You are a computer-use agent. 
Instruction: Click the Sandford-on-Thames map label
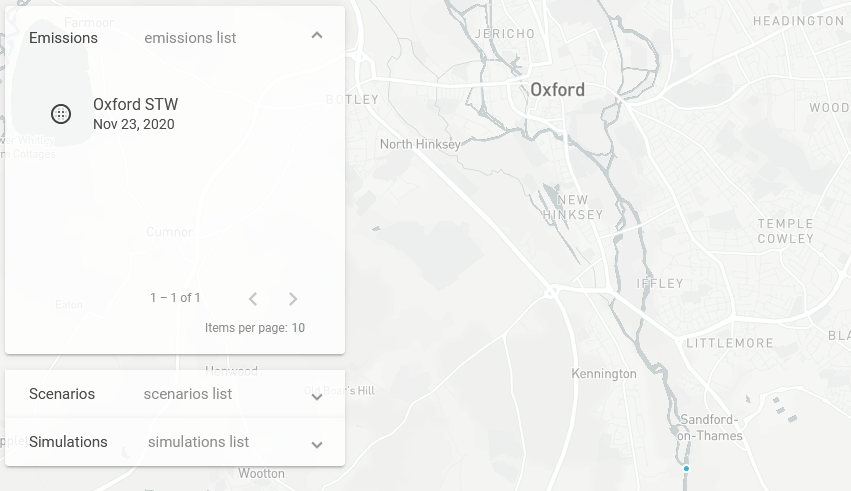709,428
